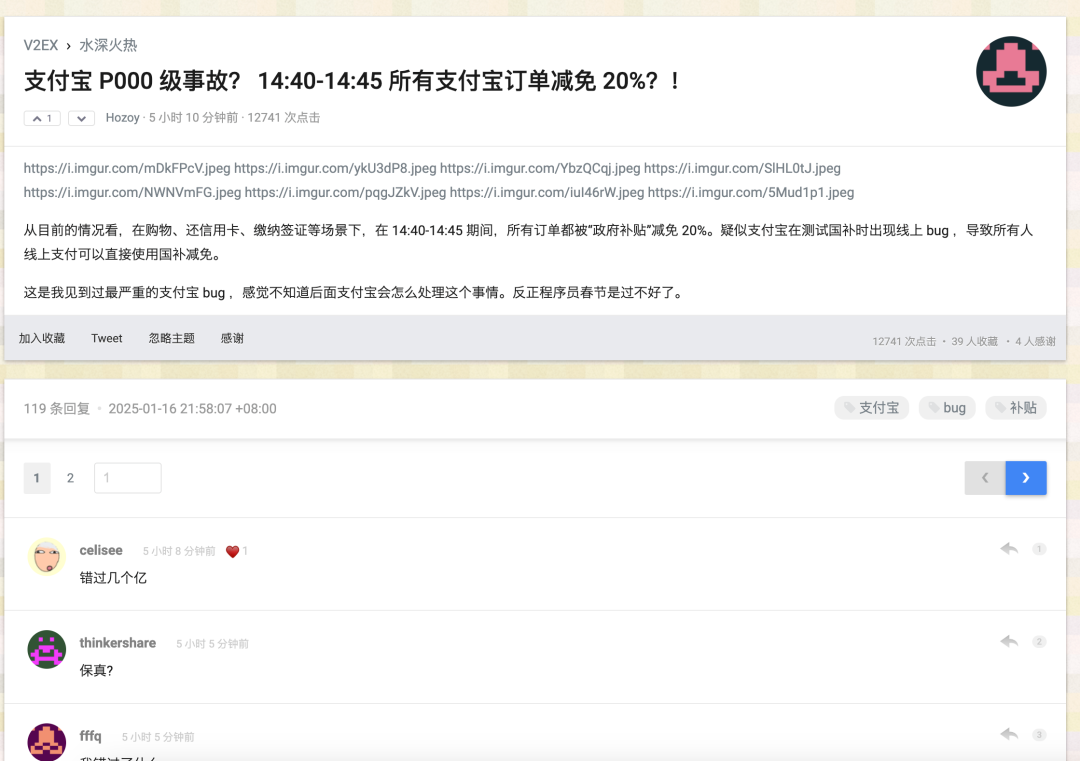
Task: Open fffq's avatar
Action: tap(47, 742)
